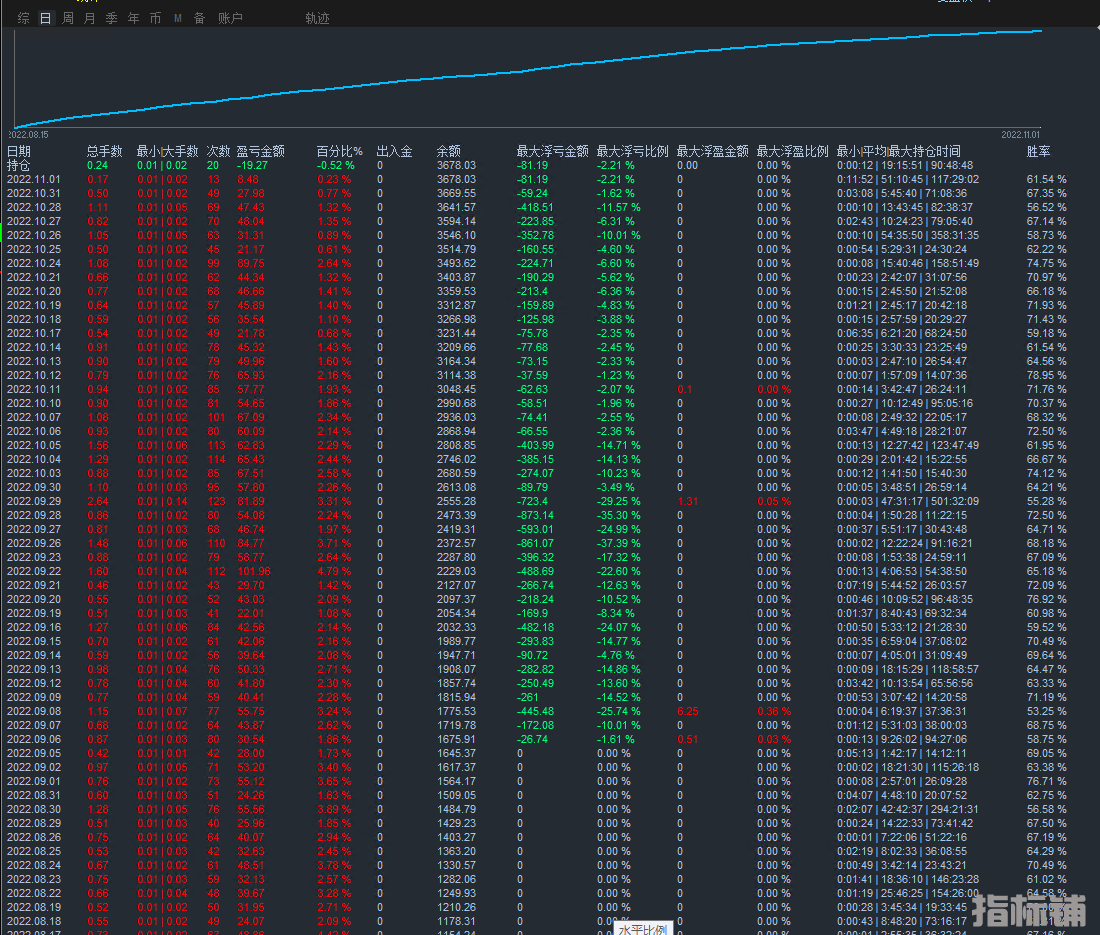Image resolution: width=1100 pixels, height=935 pixels.
Task: Open the 轨迹 track tab
Action: (x=317, y=18)
